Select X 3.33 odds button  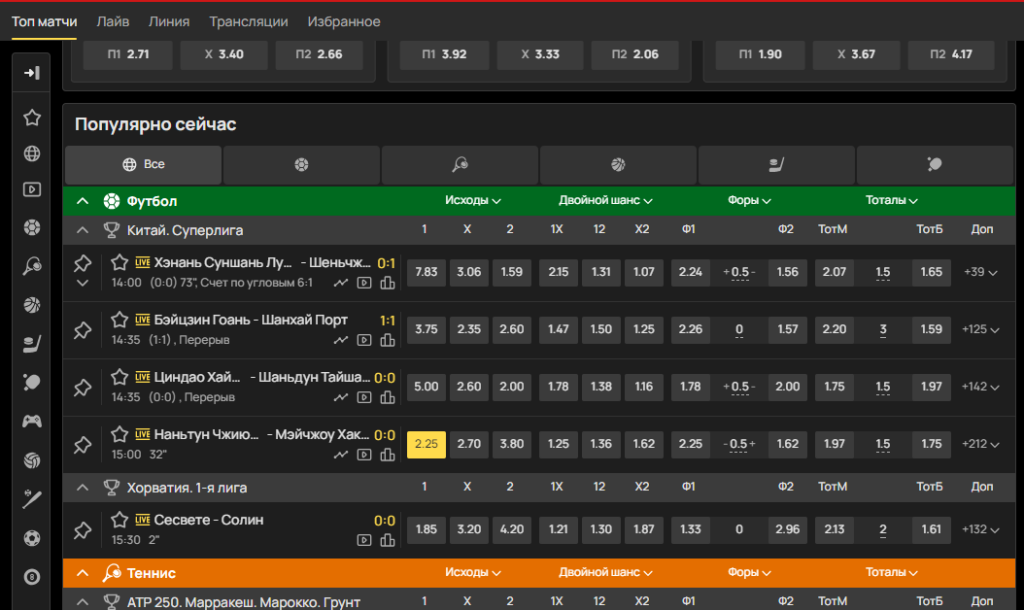coord(540,54)
